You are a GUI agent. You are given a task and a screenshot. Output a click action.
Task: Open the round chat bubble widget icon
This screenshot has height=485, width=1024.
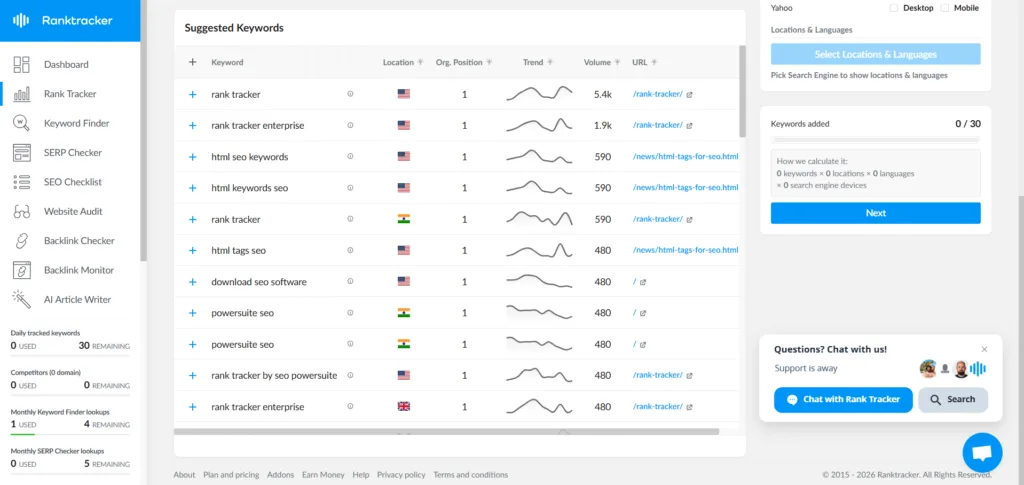click(982, 452)
